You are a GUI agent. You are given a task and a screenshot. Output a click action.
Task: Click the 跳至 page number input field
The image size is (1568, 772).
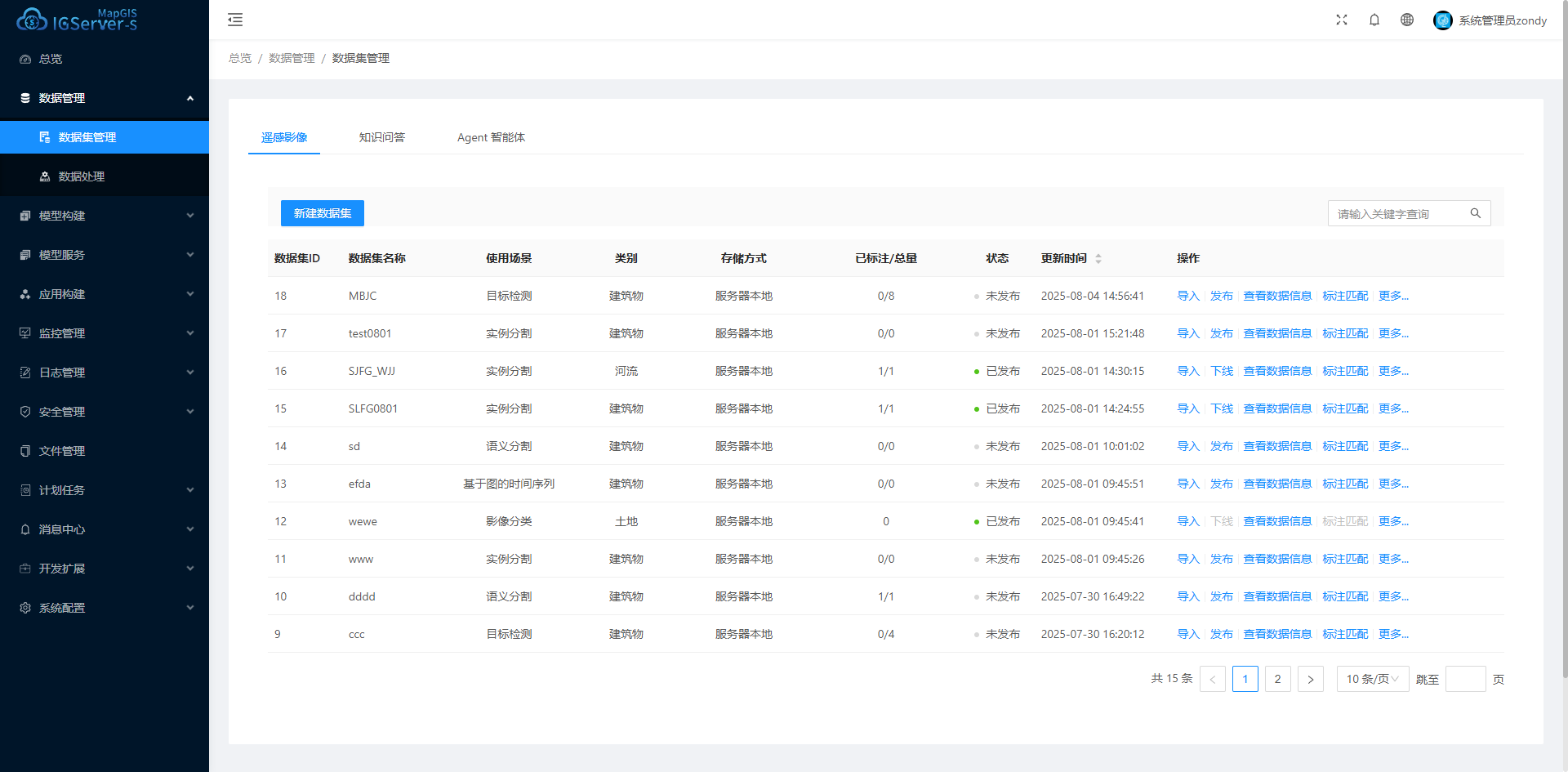click(1465, 679)
